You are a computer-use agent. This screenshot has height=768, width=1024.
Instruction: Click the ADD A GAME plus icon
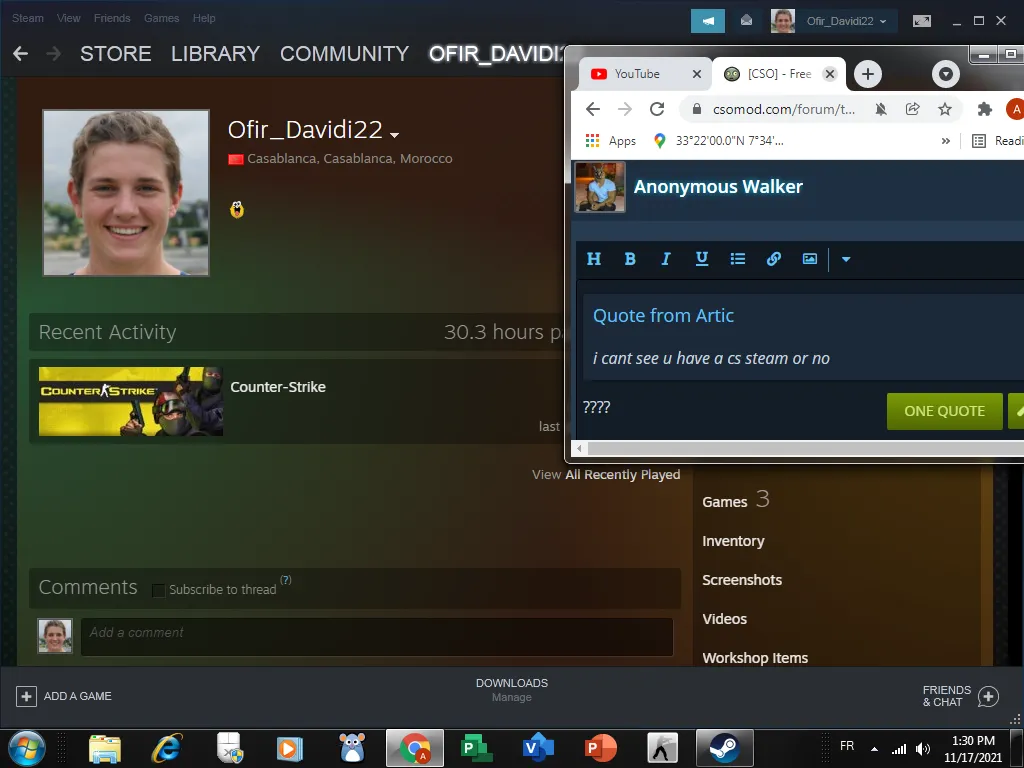point(26,696)
